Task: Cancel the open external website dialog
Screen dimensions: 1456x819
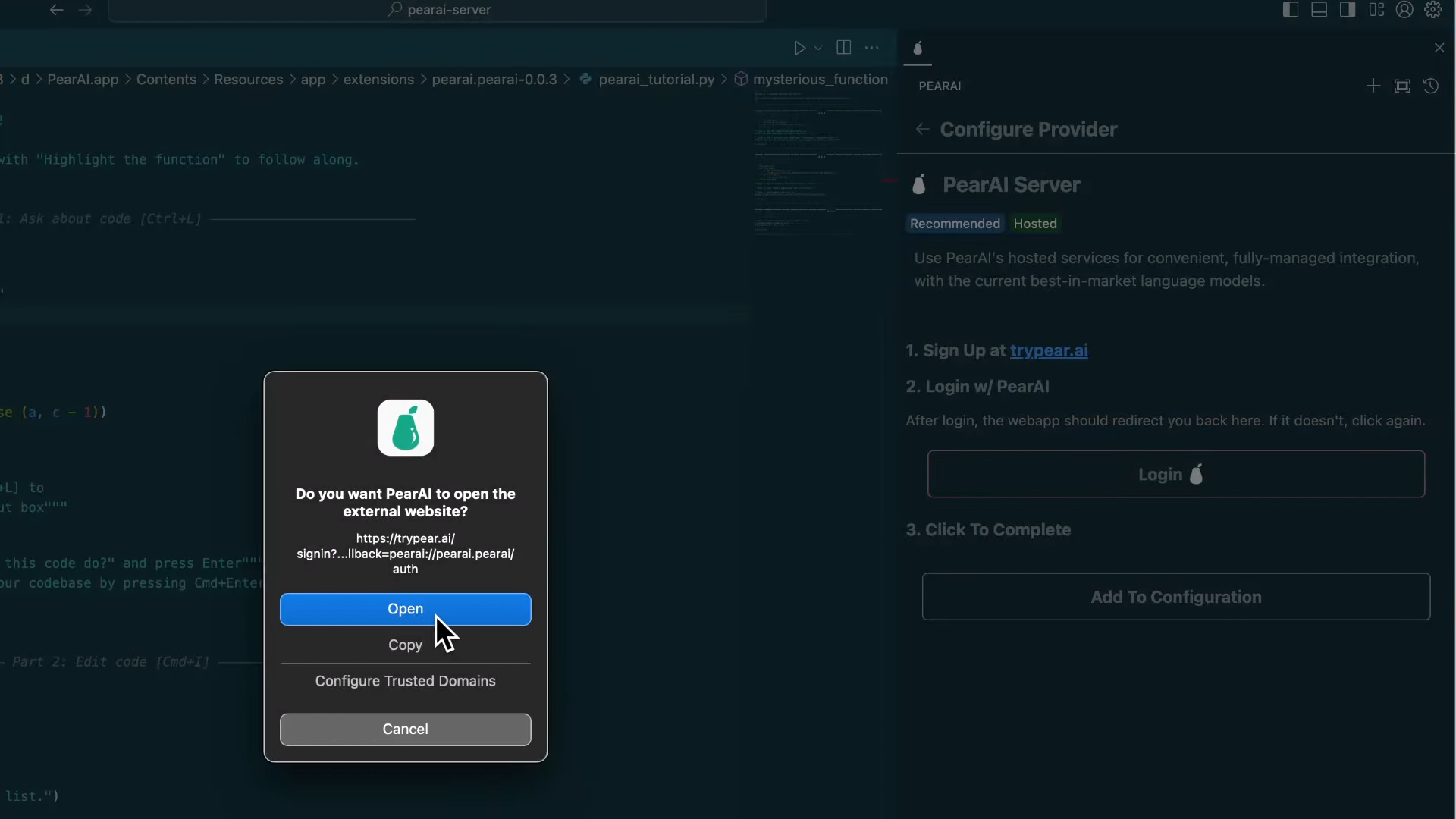Action: (405, 729)
